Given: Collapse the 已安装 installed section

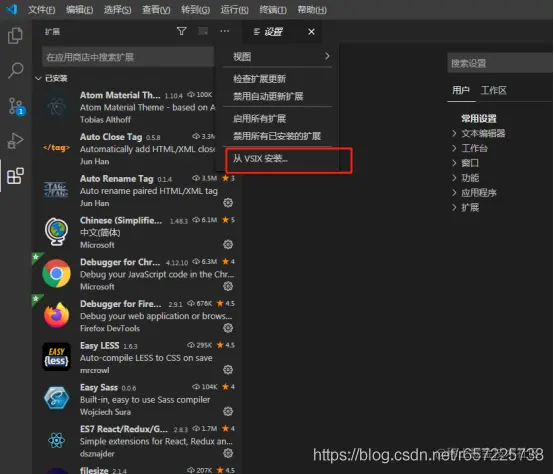Looking at the screenshot, I should pos(38,78).
